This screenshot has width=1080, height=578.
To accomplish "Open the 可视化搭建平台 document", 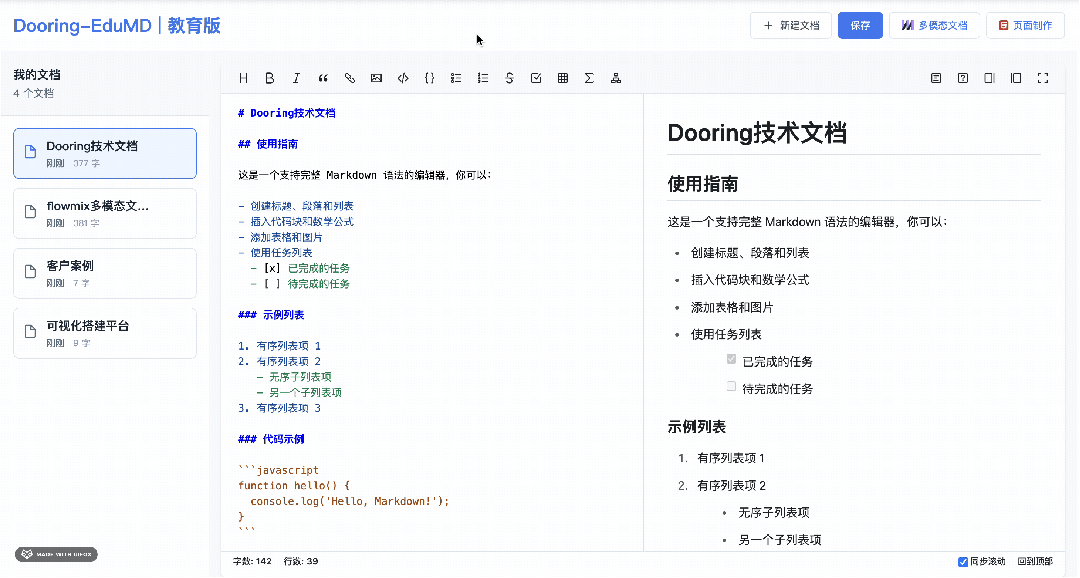I will pos(105,333).
